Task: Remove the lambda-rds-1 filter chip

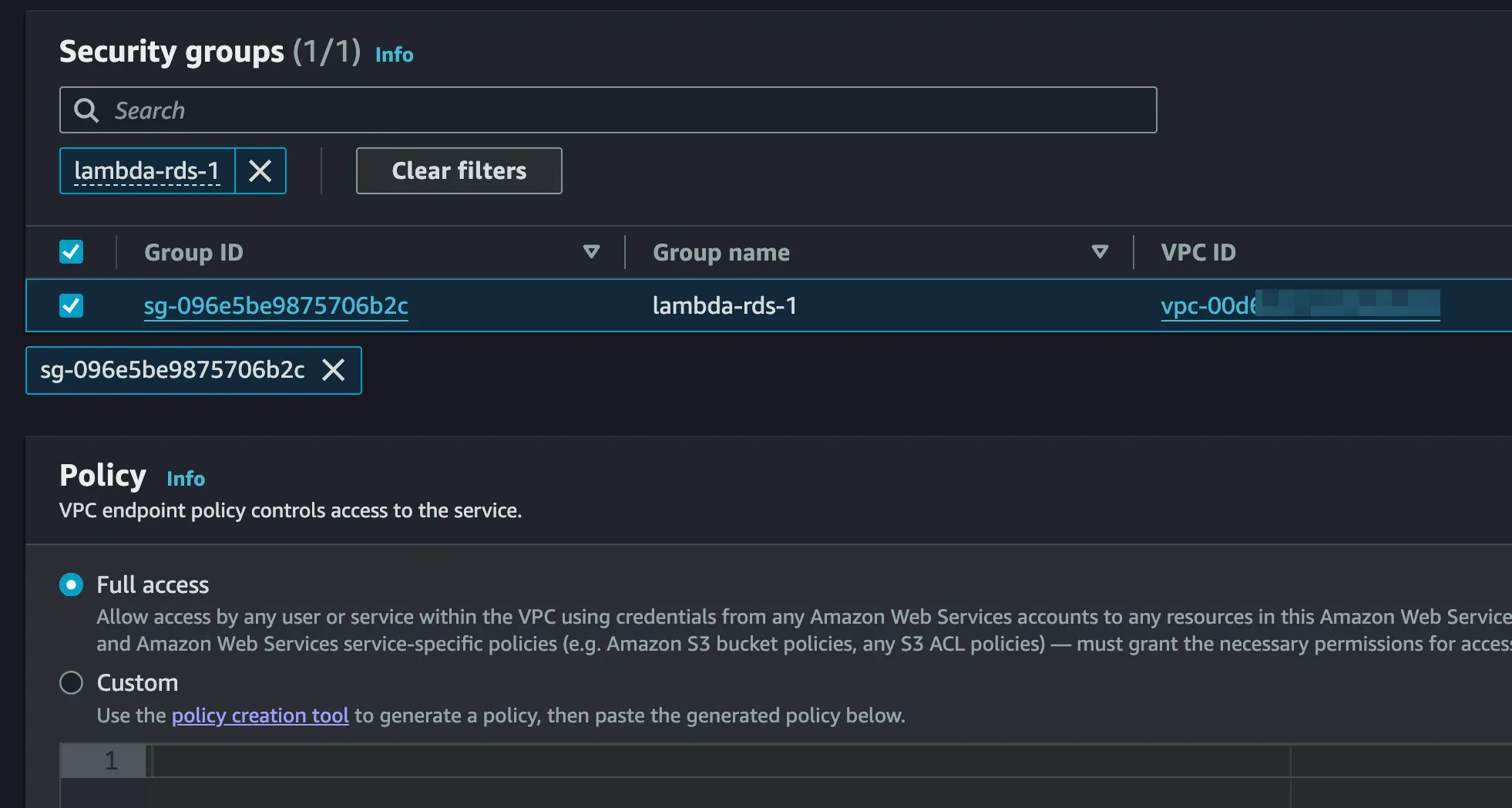Action: pyautogui.click(x=260, y=170)
